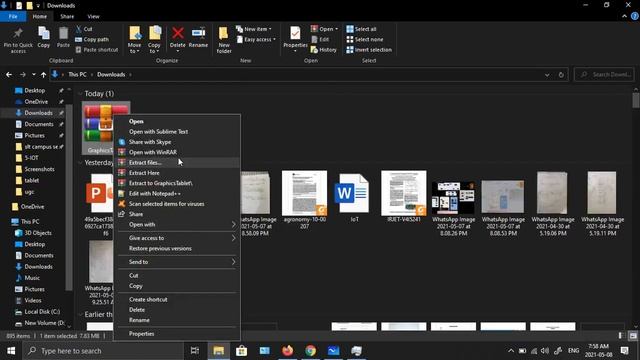Select the agronomy-10-00 207 file

304,200
